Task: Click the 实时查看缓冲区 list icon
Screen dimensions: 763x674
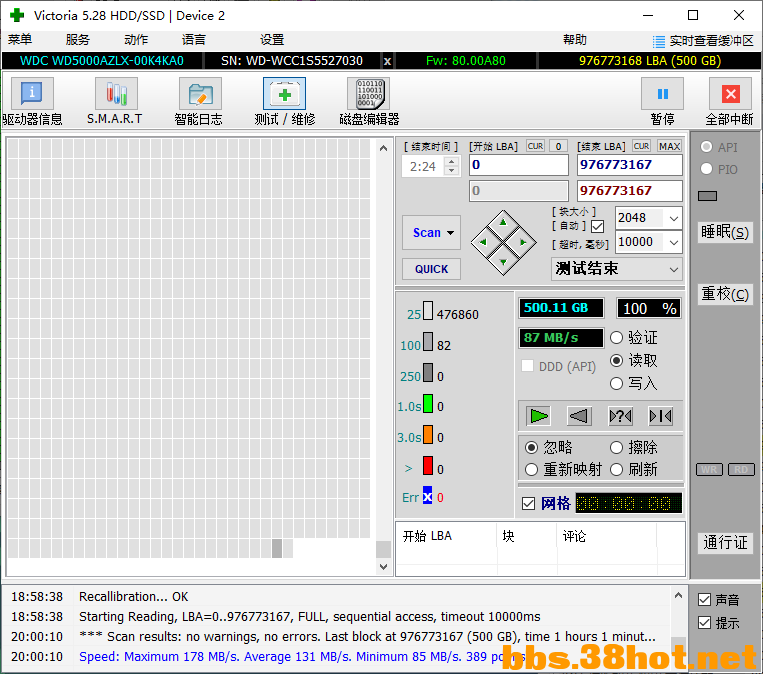Action: (x=658, y=41)
